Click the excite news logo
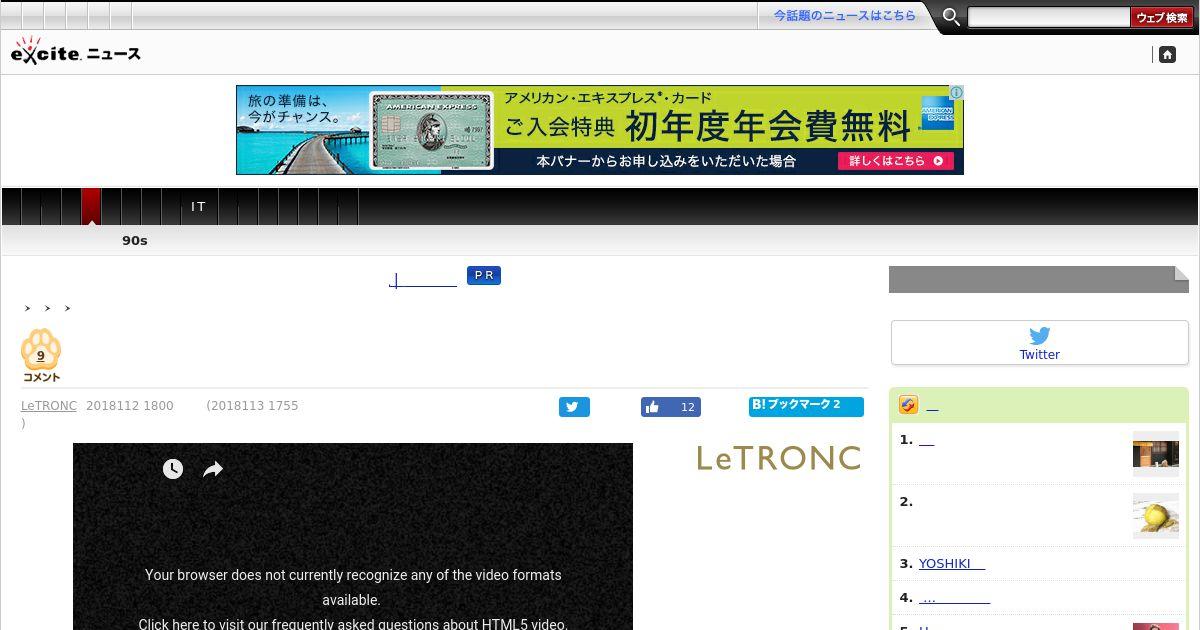 [76, 51]
